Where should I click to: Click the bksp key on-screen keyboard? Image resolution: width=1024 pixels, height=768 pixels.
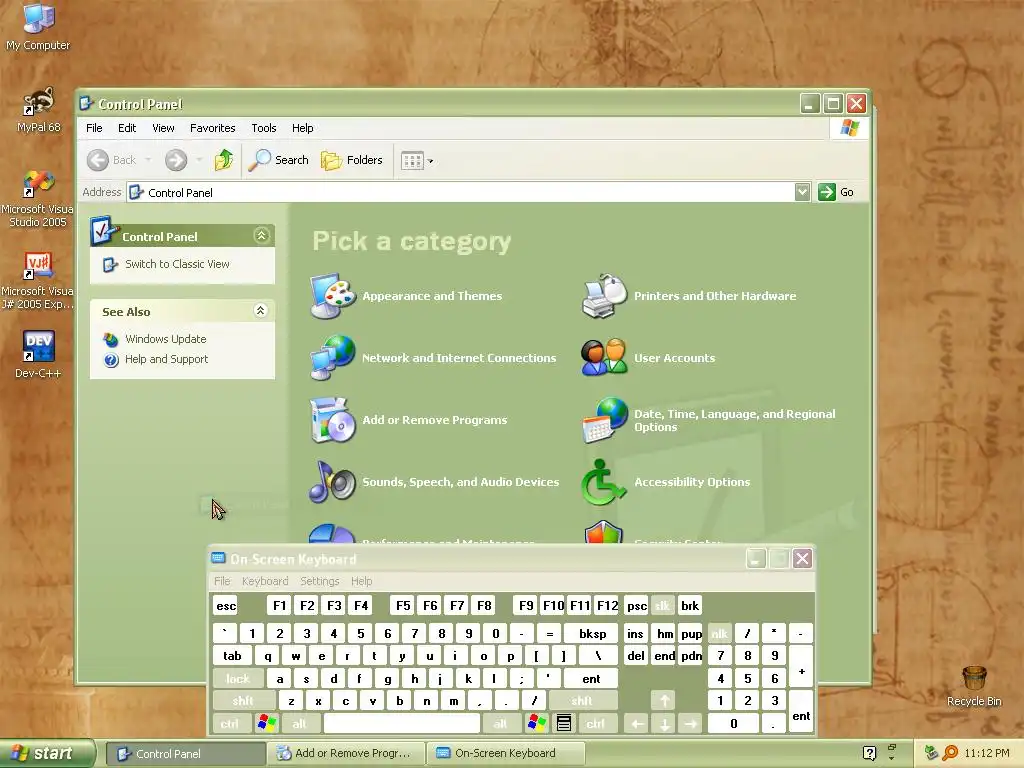coord(592,633)
